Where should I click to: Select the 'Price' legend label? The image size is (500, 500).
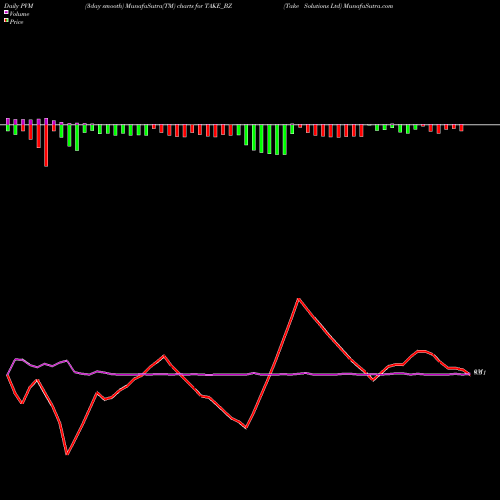[x=16, y=22]
